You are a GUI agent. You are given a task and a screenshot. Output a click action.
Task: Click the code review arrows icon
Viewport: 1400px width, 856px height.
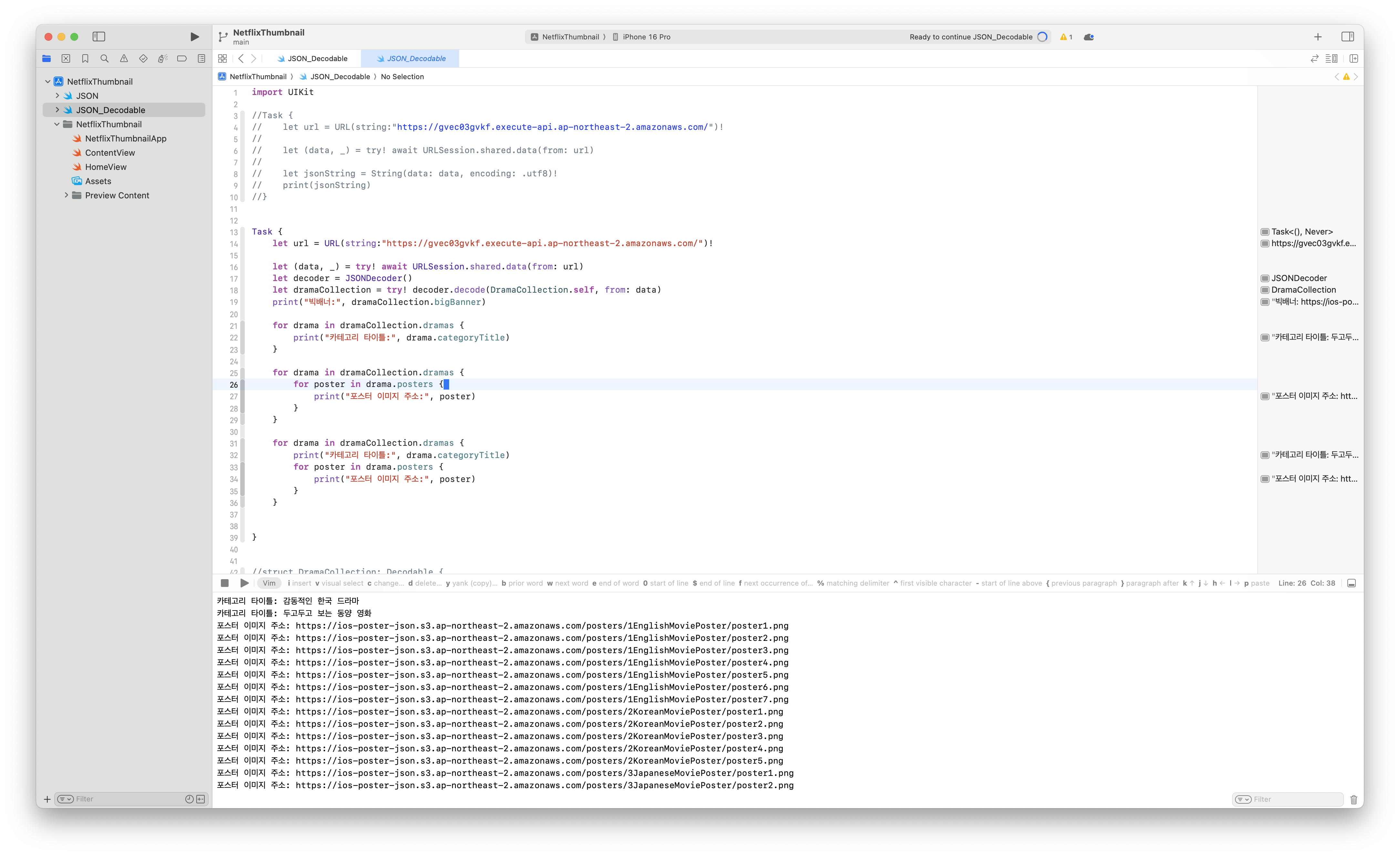pos(1314,58)
